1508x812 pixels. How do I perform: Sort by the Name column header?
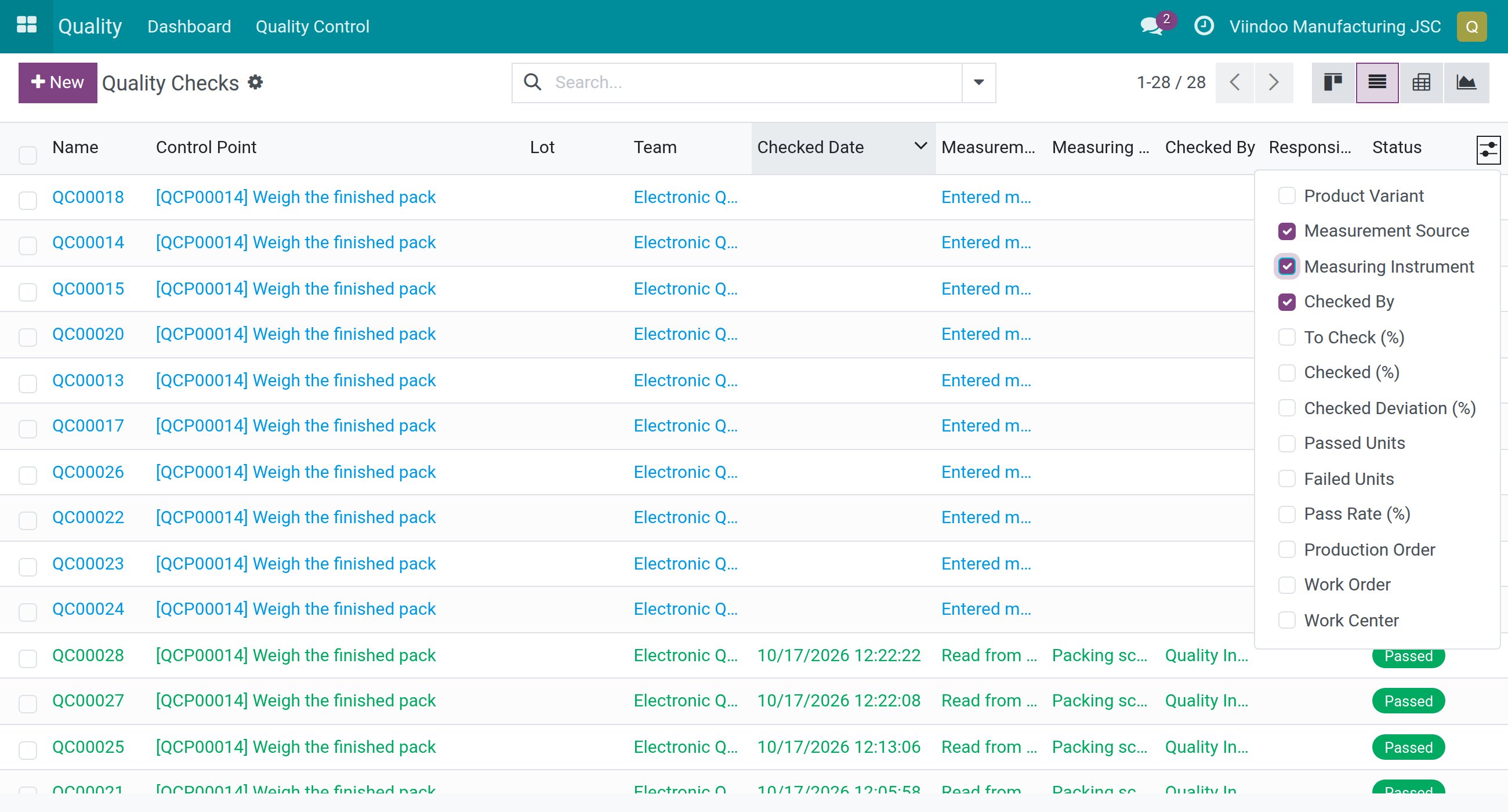[75, 147]
